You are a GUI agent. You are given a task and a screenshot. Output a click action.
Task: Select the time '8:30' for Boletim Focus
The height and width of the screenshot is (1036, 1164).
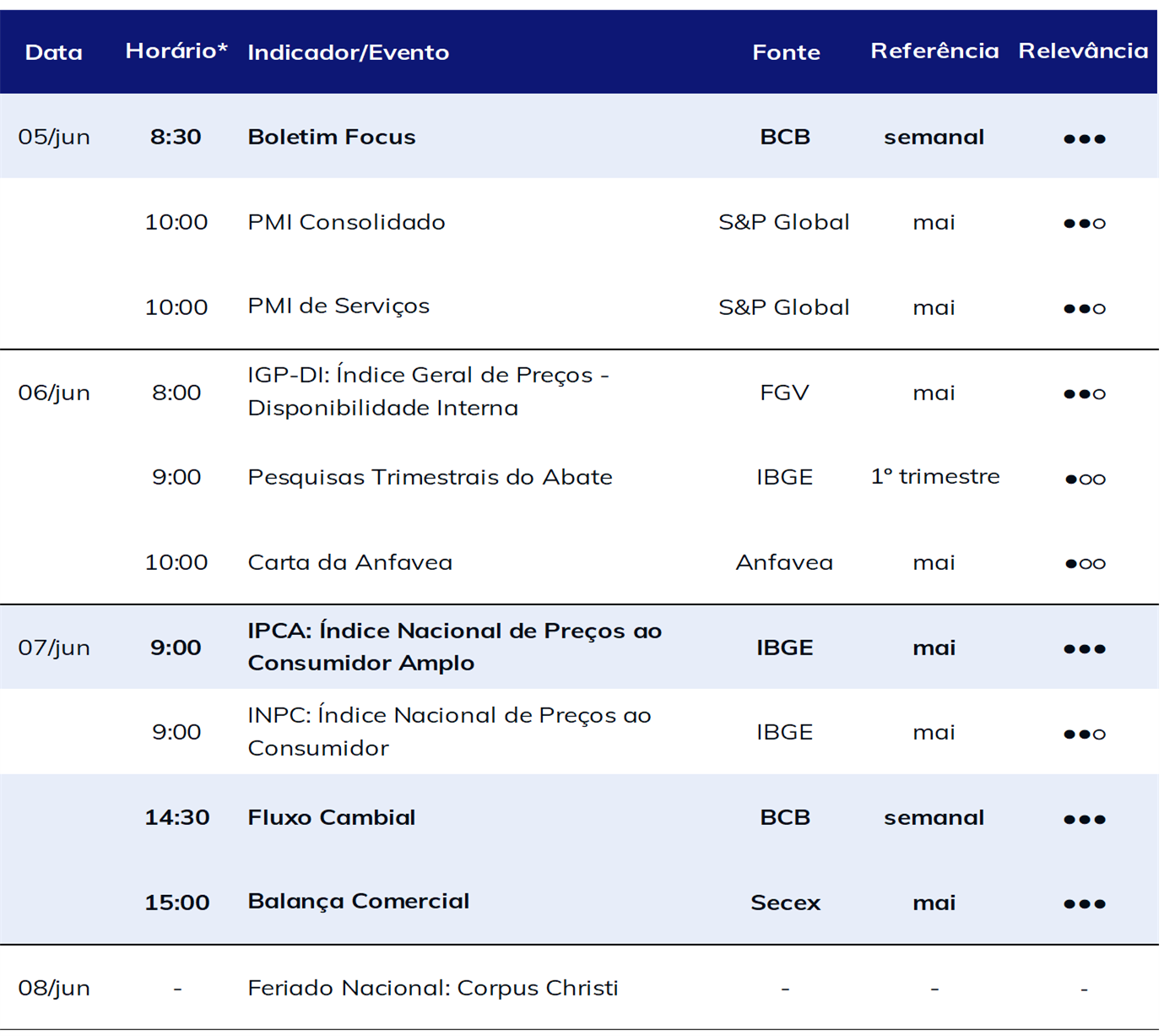[x=176, y=137]
